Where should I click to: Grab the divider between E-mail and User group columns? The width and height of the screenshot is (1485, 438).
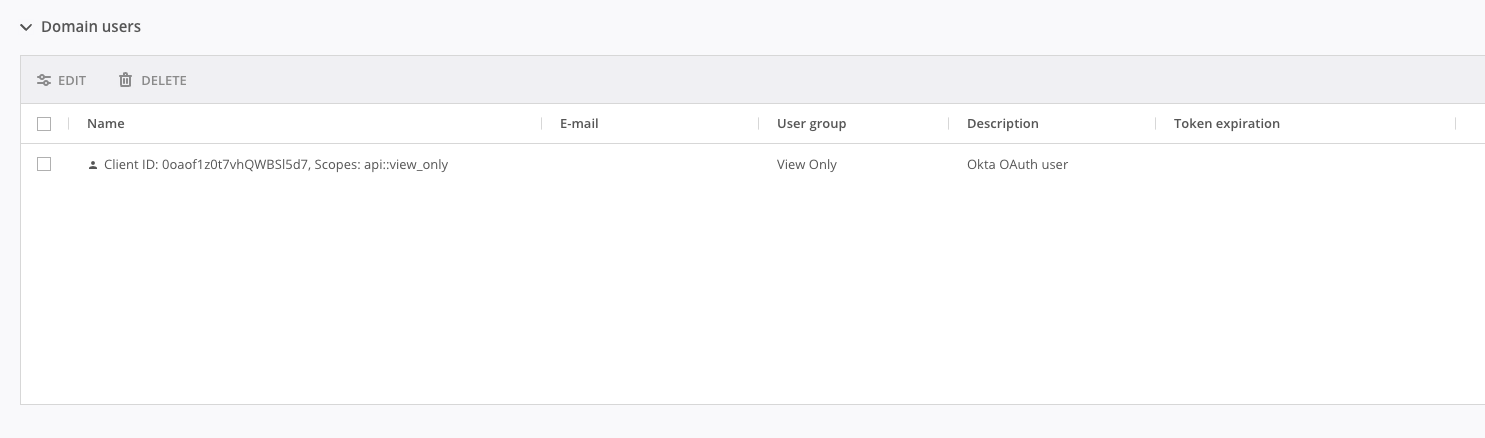(x=759, y=124)
